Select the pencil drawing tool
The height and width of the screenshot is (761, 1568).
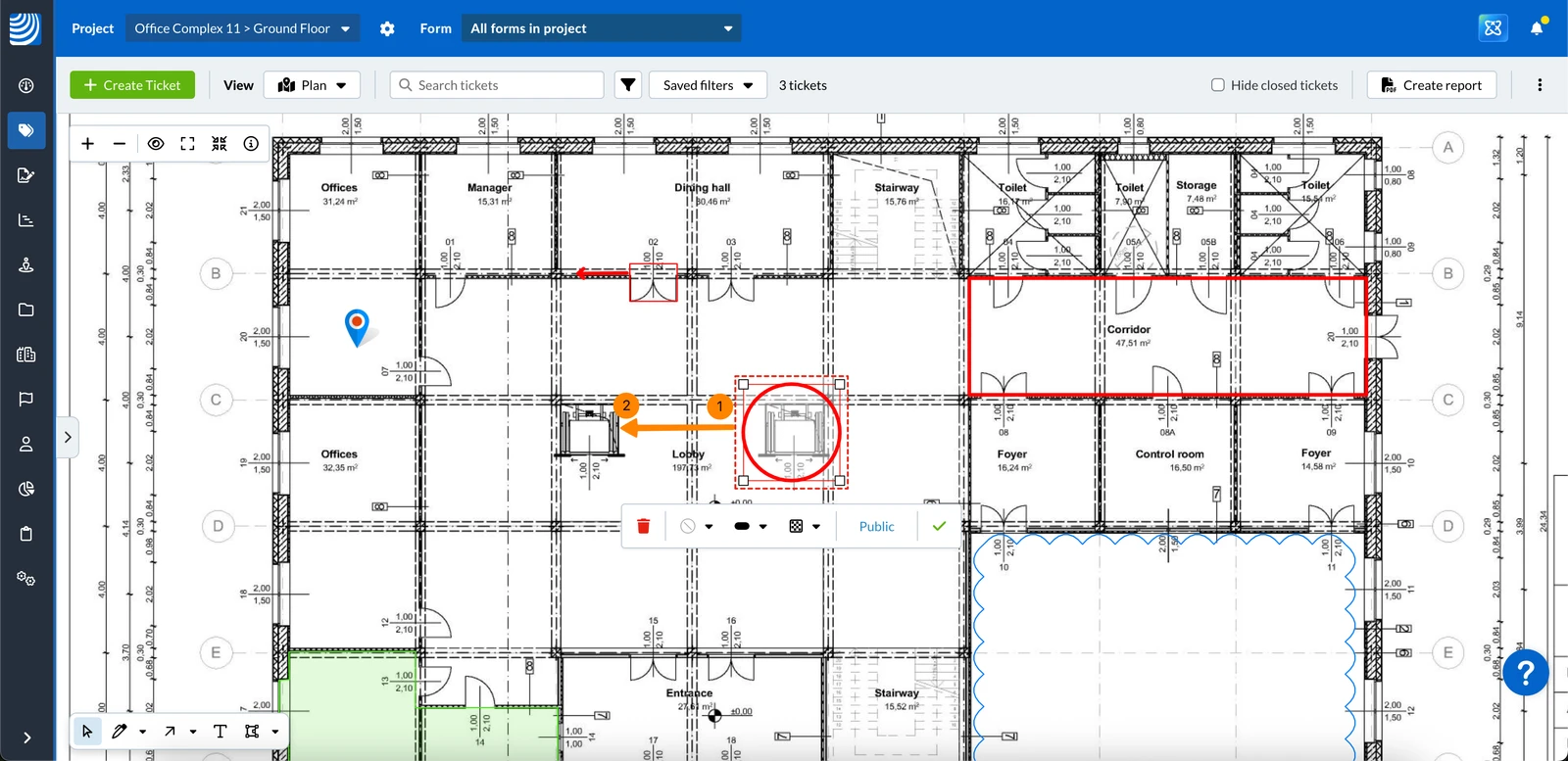pyautogui.click(x=120, y=731)
